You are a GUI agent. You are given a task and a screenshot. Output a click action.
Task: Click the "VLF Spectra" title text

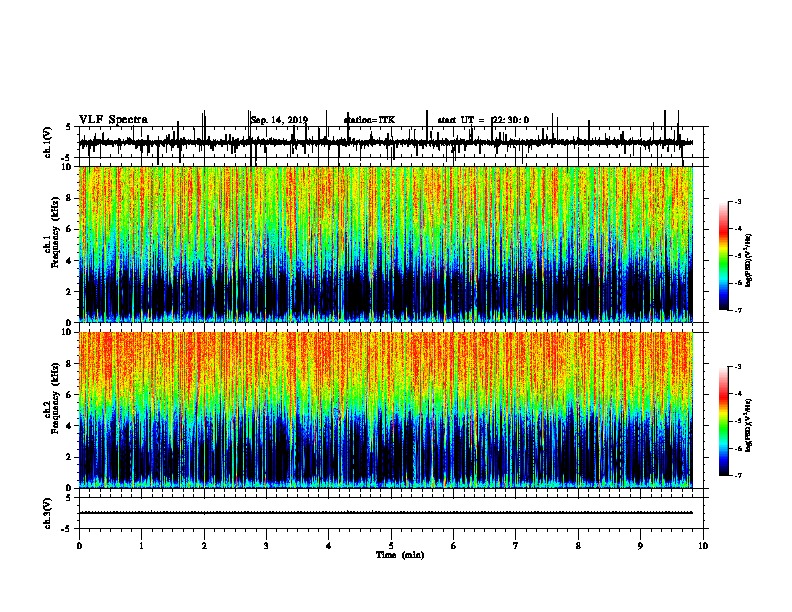(113, 120)
